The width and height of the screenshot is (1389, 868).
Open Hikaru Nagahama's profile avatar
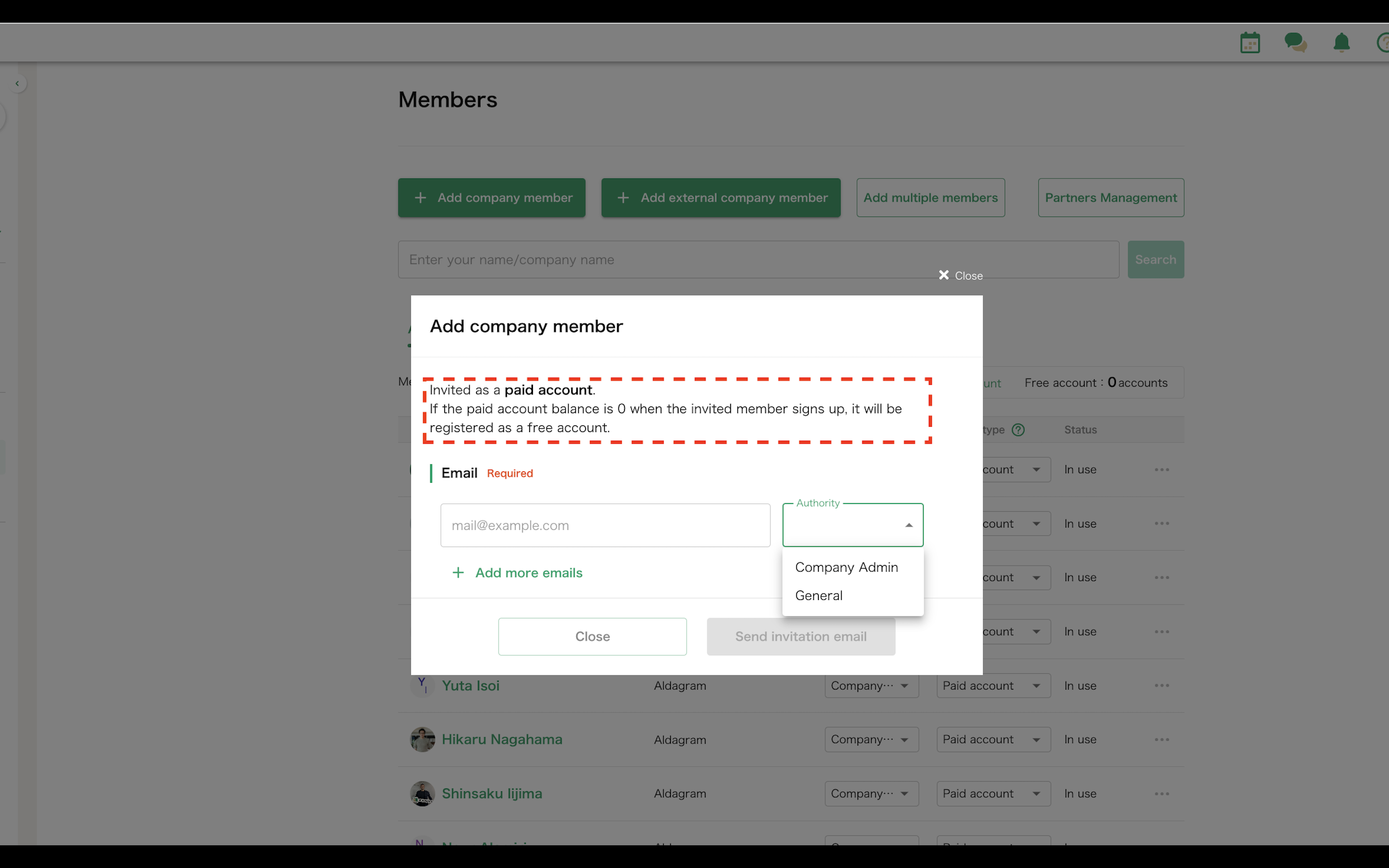point(422,739)
